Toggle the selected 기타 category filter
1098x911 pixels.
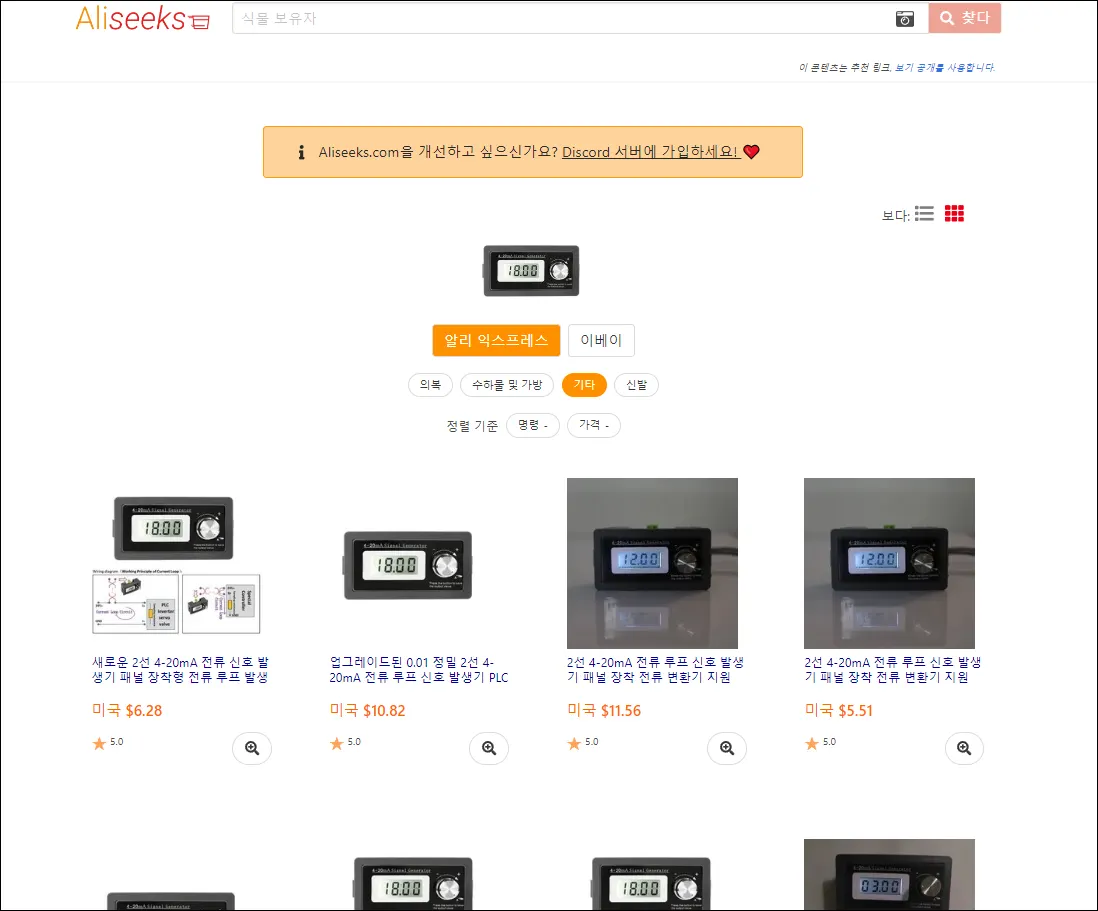coord(584,385)
